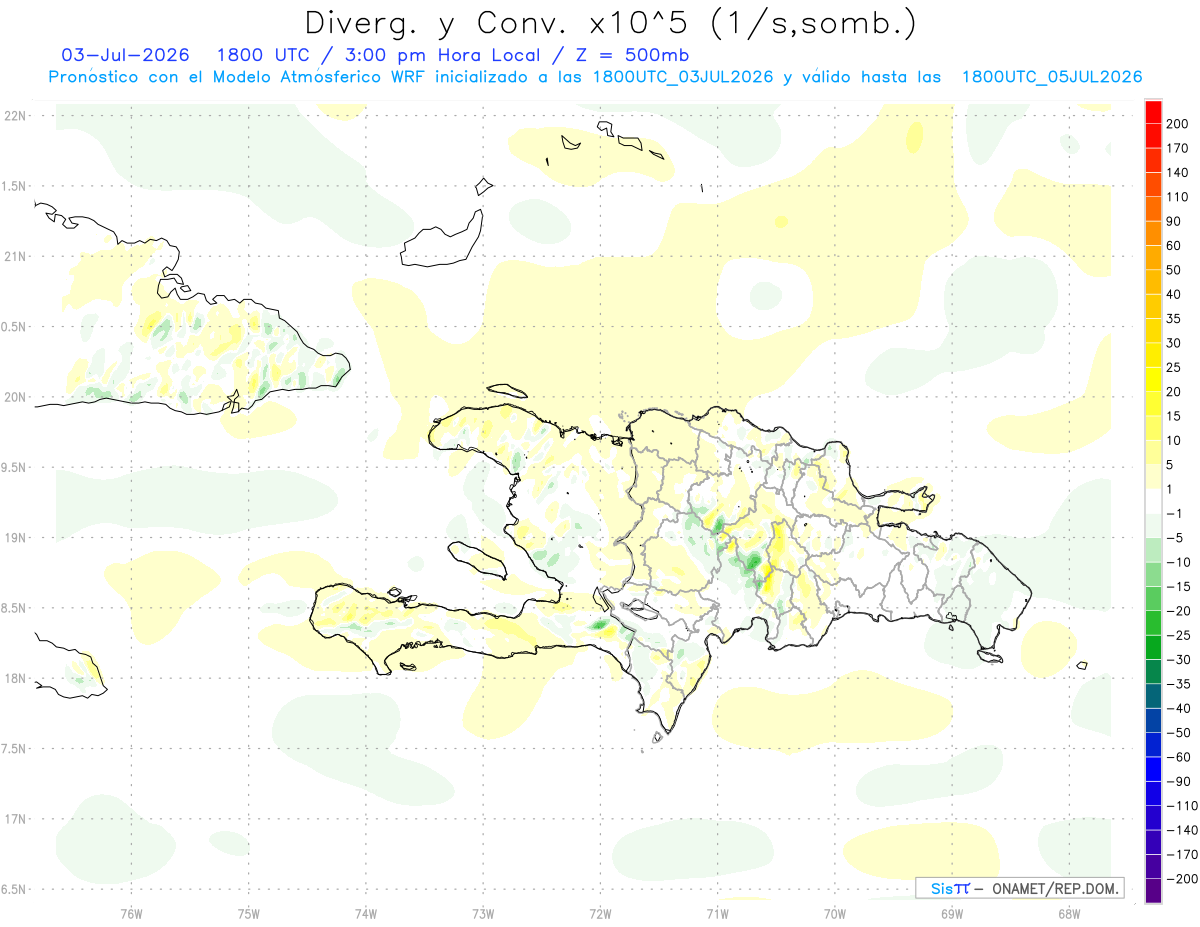
Task: Click the '-25' color scale value
Action: 1177,635
